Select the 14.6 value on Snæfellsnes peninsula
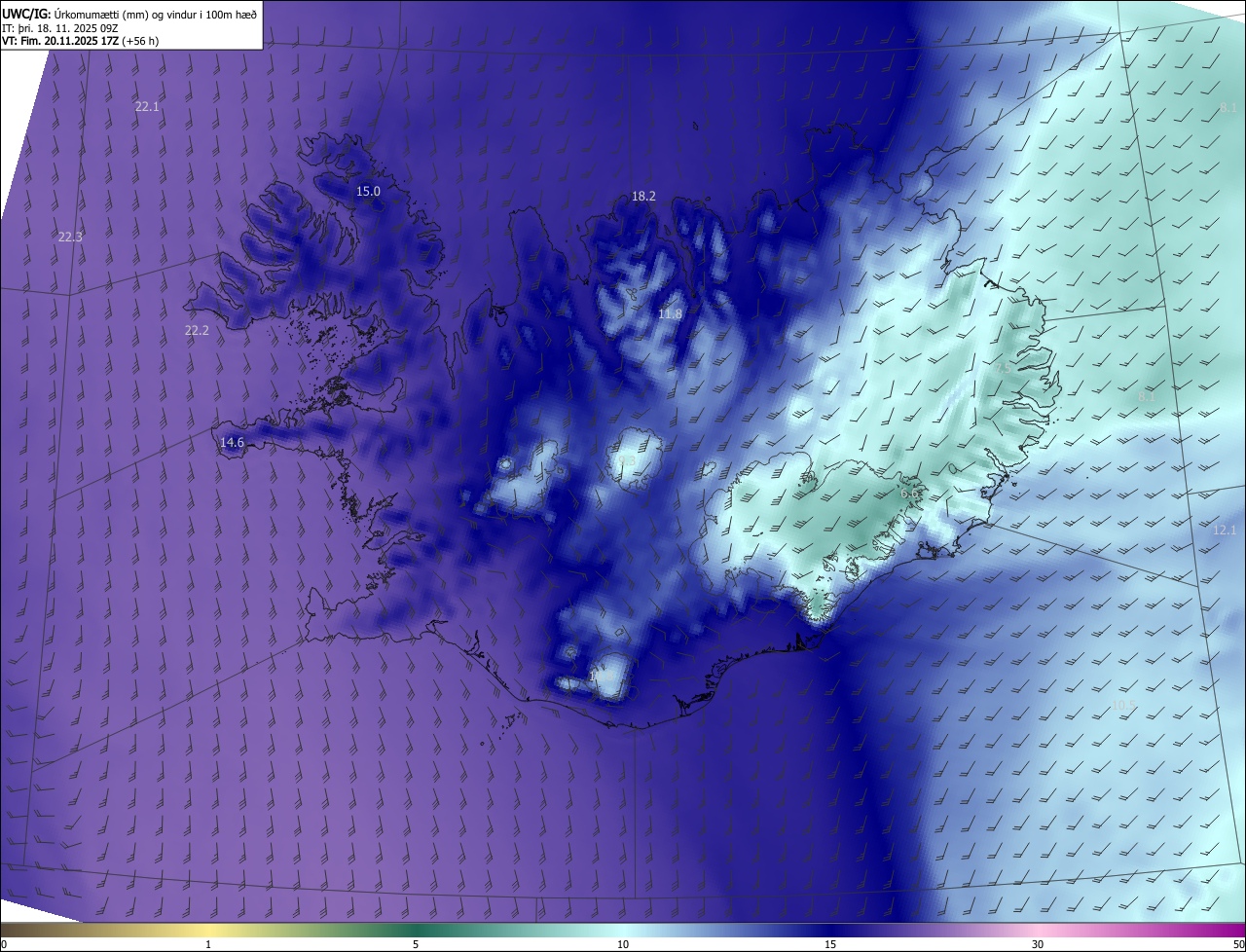Image resolution: width=1246 pixels, height=952 pixels. click(232, 443)
